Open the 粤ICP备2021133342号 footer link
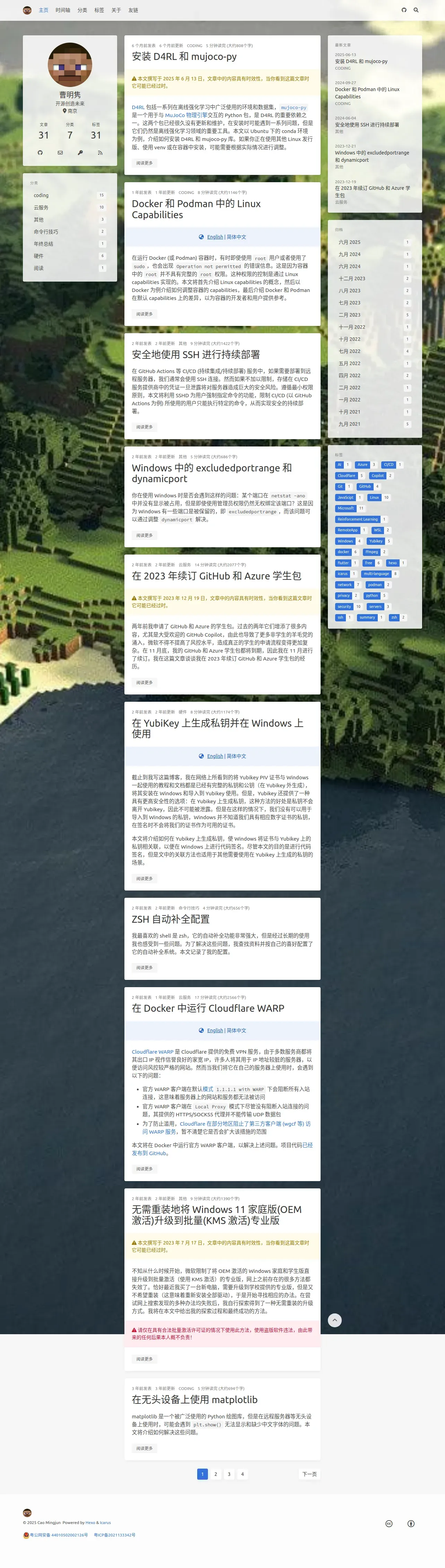The height and width of the screenshot is (1568, 445). tap(114, 1535)
